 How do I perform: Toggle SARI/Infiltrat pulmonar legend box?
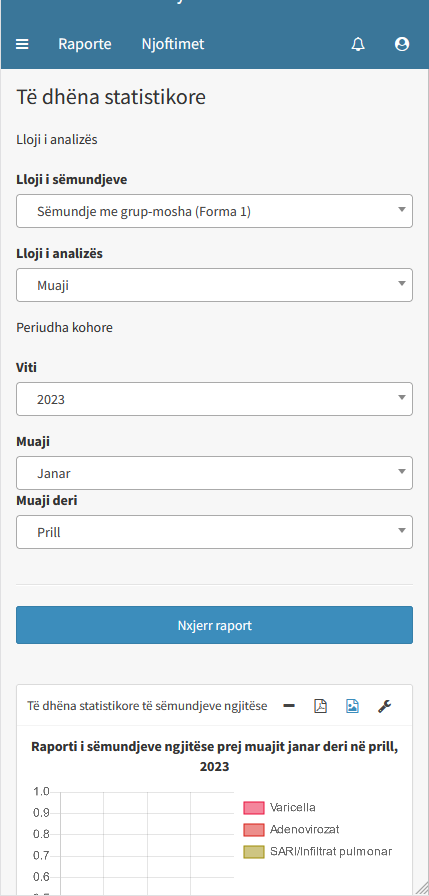point(254,851)
